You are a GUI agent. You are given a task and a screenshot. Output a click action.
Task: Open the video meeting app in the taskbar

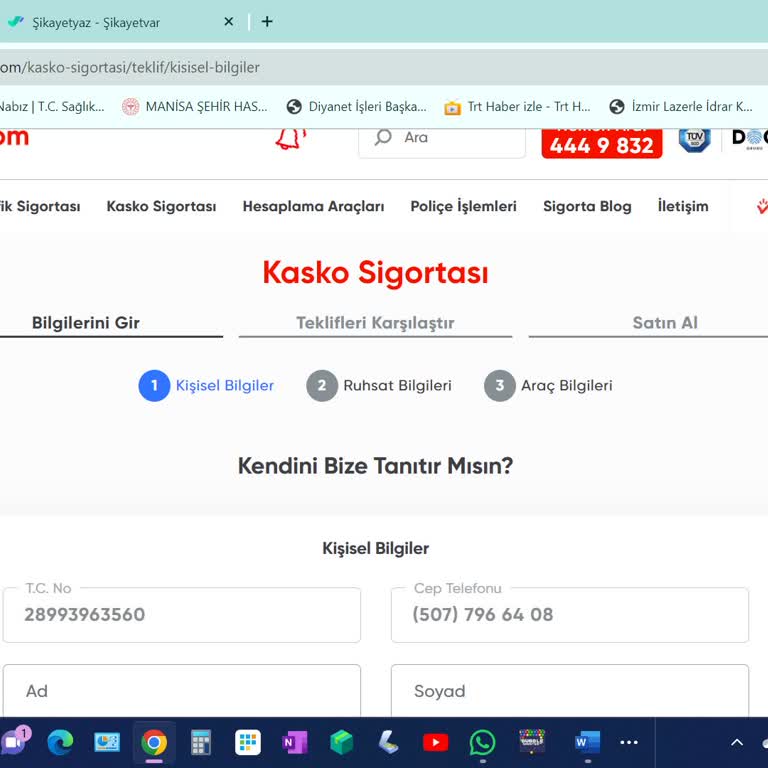(15, 742)
